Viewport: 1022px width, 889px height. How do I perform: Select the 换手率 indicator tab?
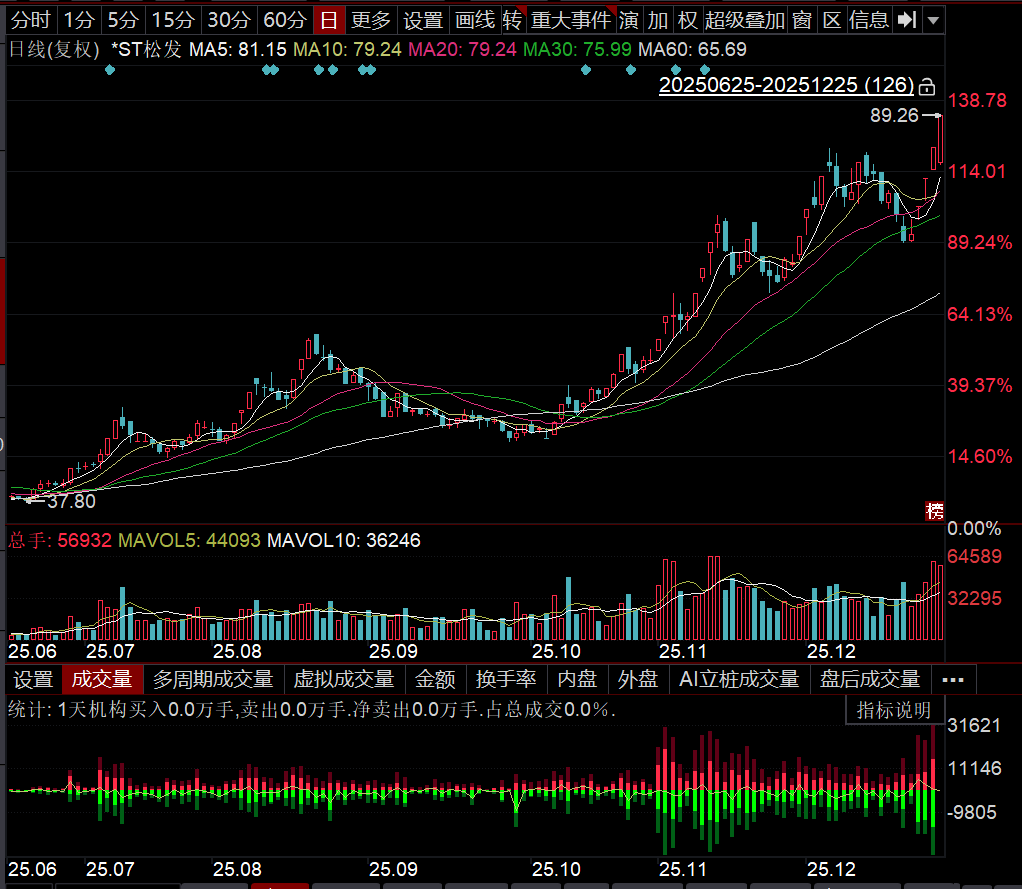(506, 680)
